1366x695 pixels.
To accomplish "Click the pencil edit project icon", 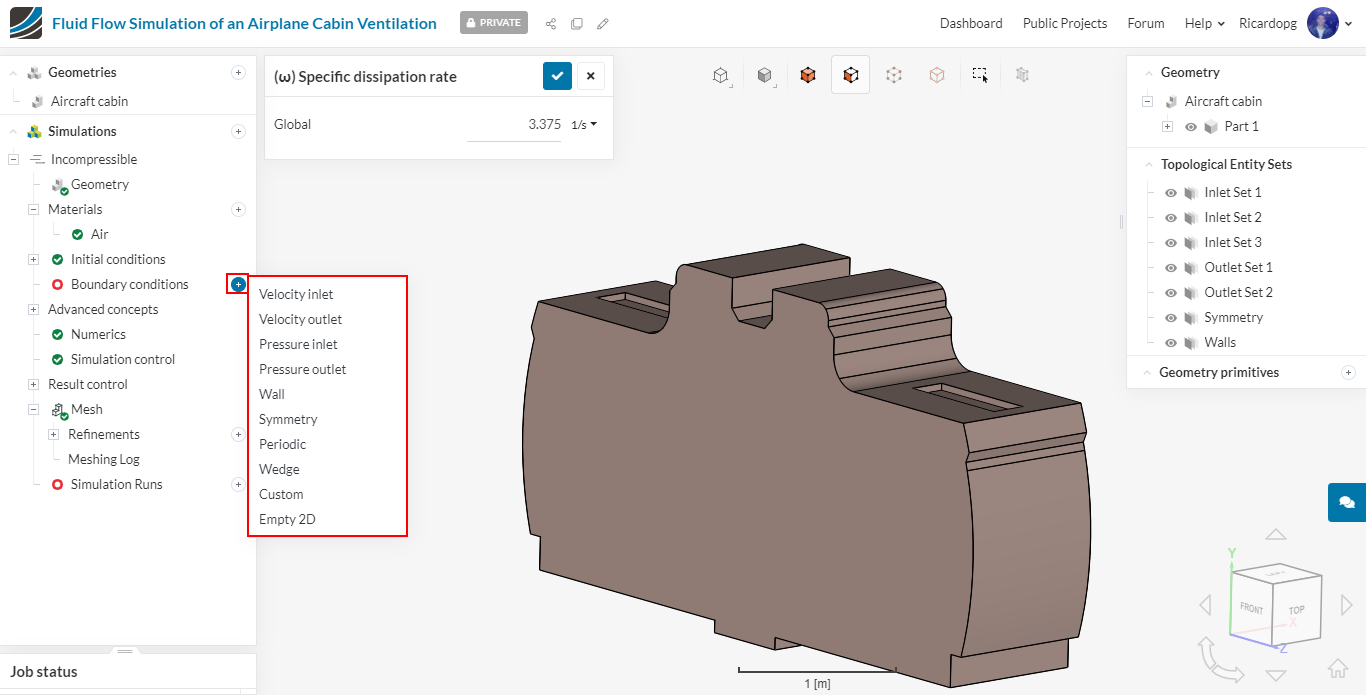I will pos(603,23).
